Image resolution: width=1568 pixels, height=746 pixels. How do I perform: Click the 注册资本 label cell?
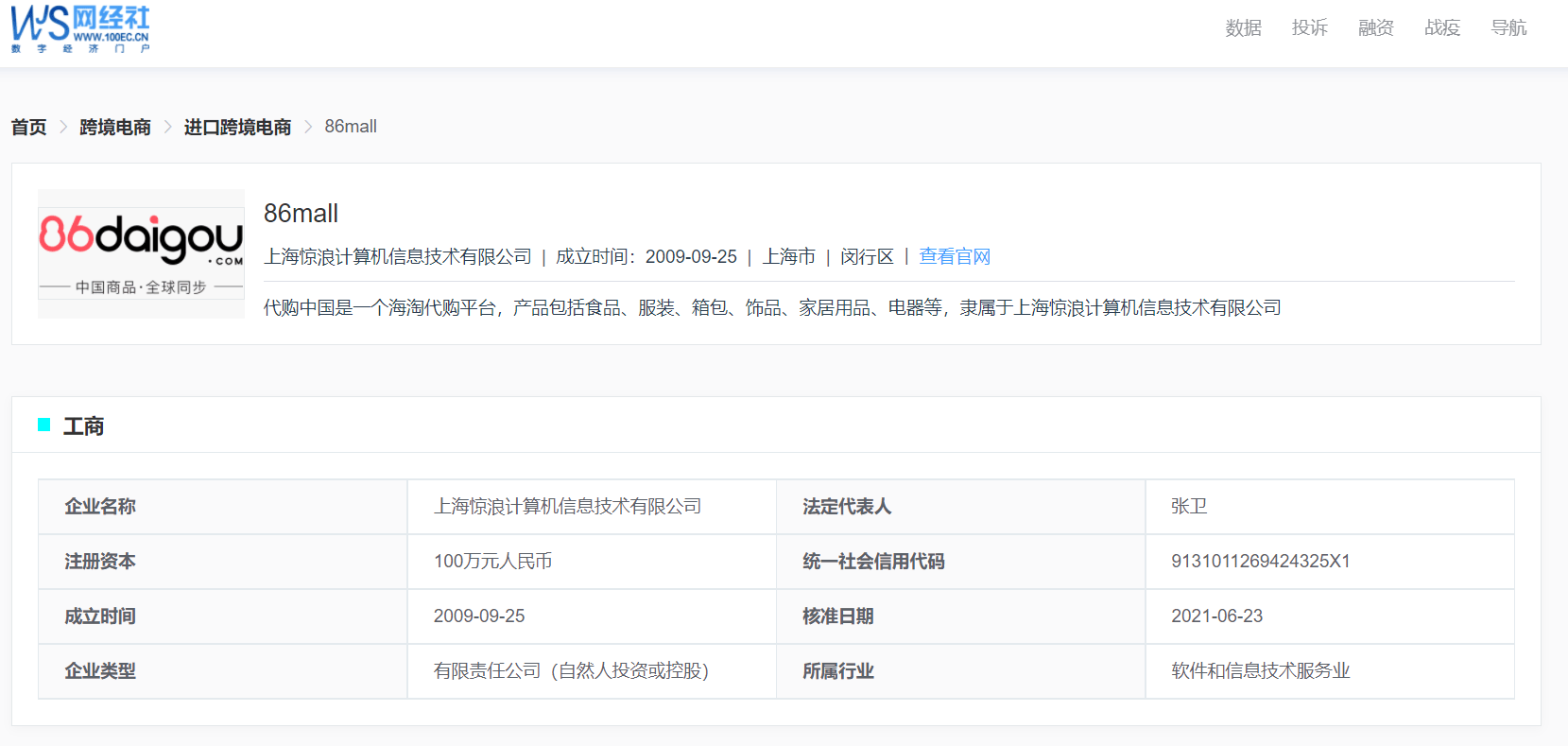click(x=223, y=562)
